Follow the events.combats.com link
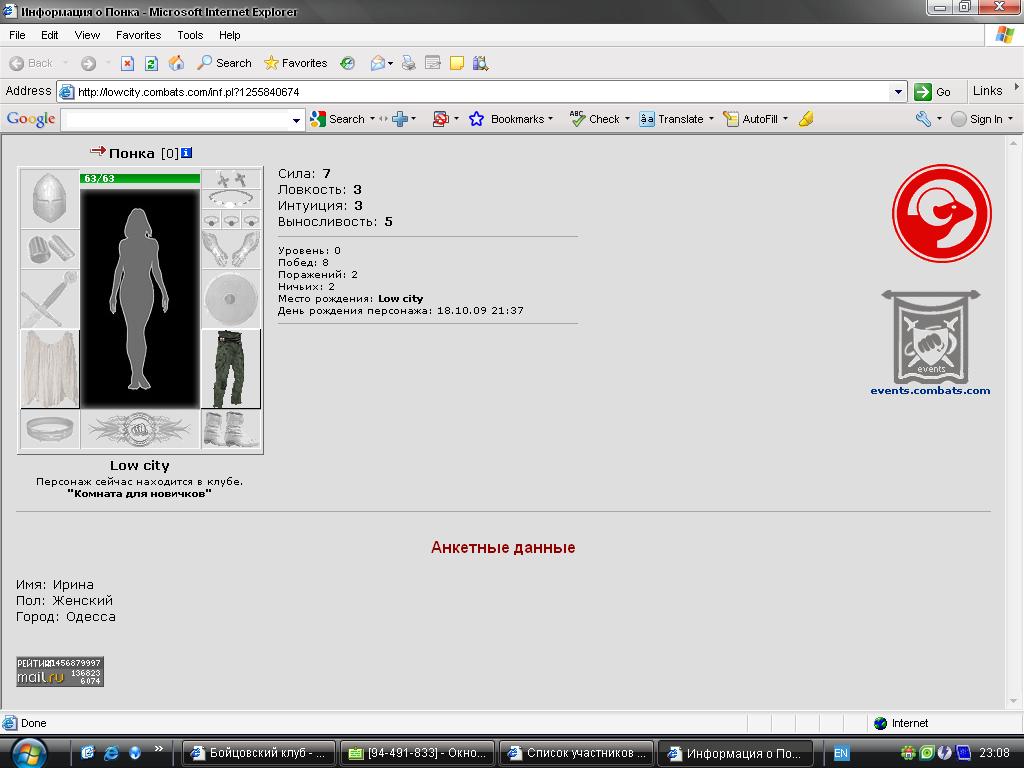The image size is (1024, 768). (930, 391)
